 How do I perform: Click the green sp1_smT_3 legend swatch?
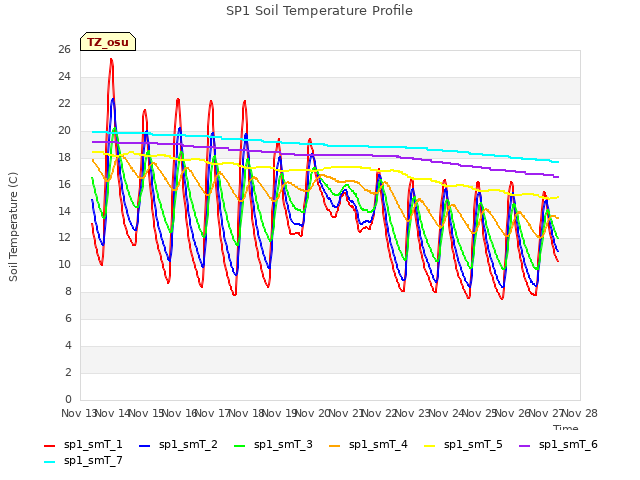[x=240, y=446]
